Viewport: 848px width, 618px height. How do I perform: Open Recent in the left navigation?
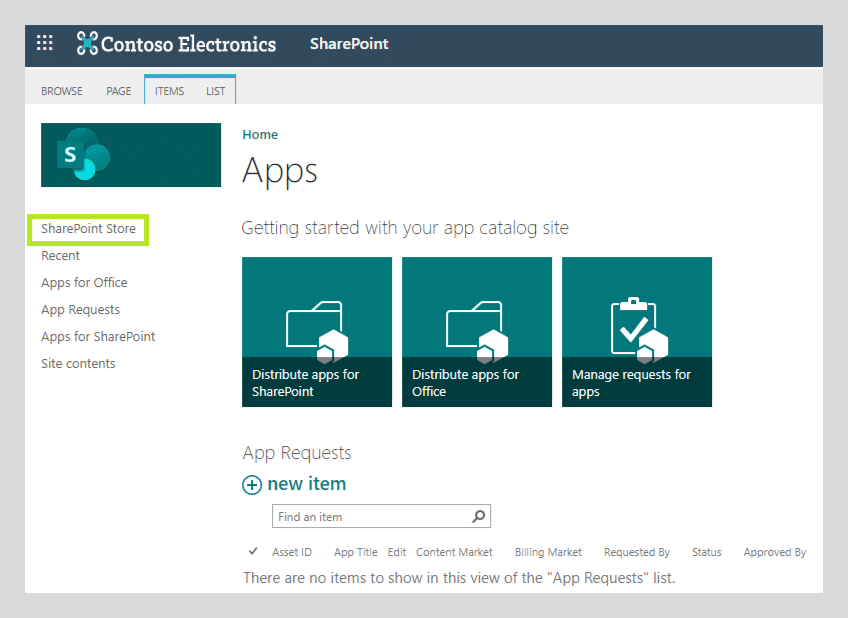pyautogui.click(x=60, y=256)
